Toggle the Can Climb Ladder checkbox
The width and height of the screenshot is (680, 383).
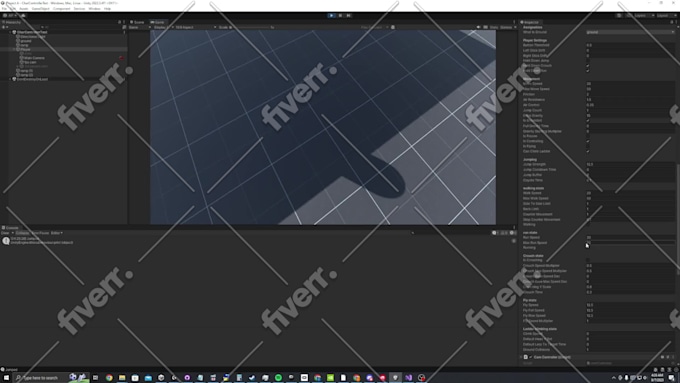588,151
